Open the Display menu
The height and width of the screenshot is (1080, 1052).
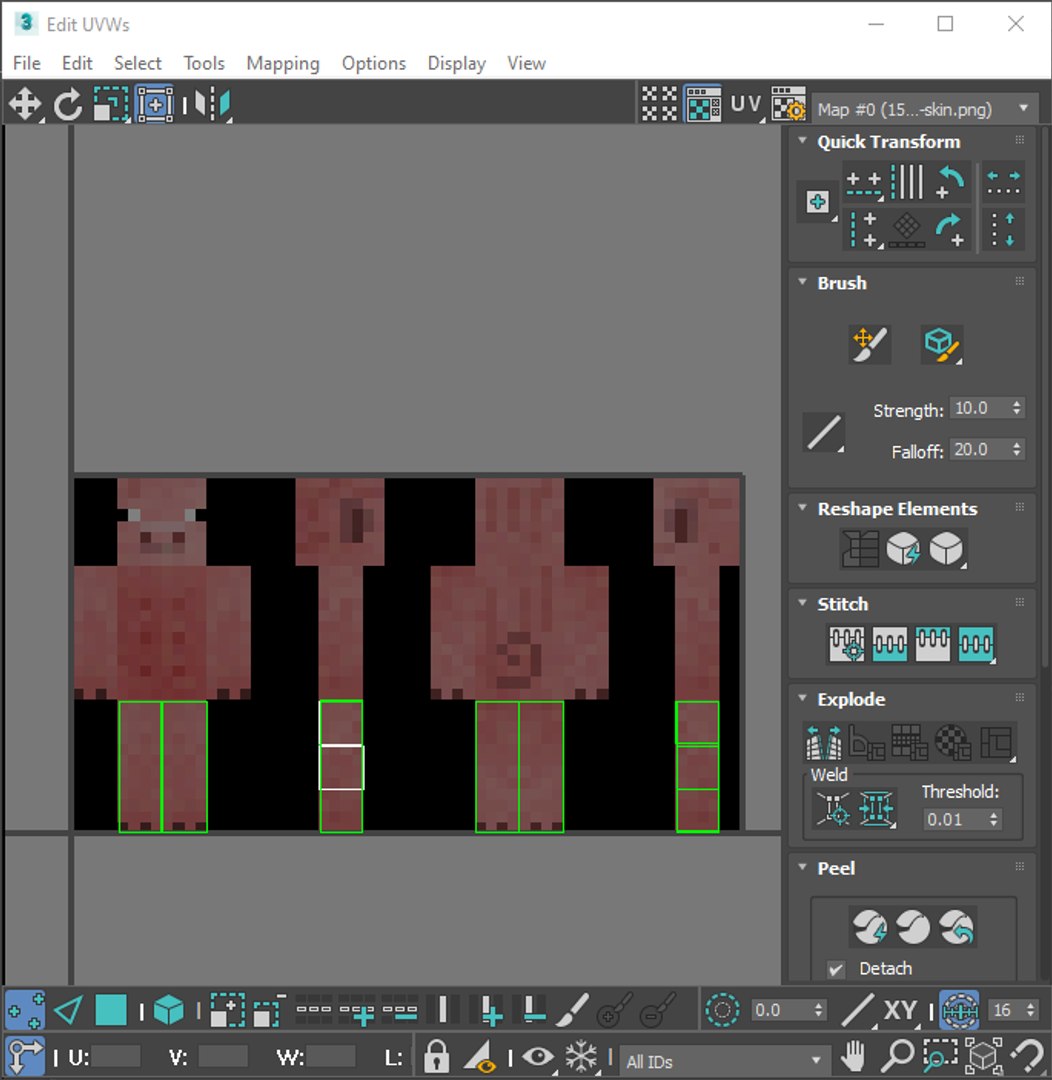click(x=457, y=63)
